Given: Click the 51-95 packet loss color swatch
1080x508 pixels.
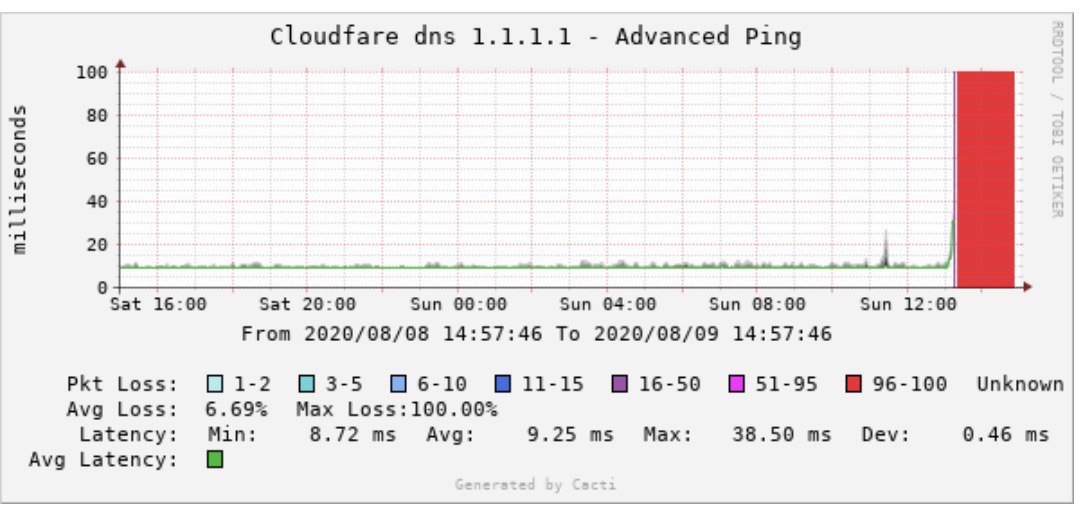Looking at the screenshot, I should pyautogui.click(x=736, y=383).
